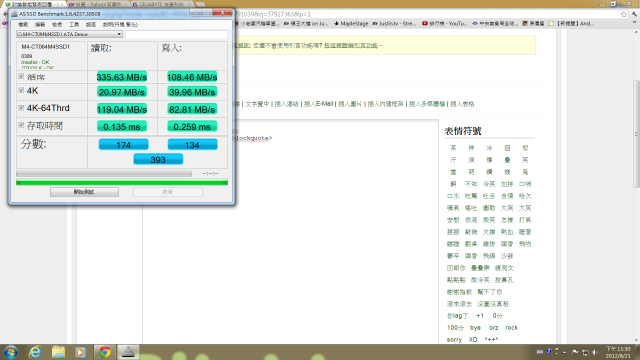Open Justin.tv bookmark
Viewport: 640px width, 360px height.
pyautogui.click(x=394, y=24)
